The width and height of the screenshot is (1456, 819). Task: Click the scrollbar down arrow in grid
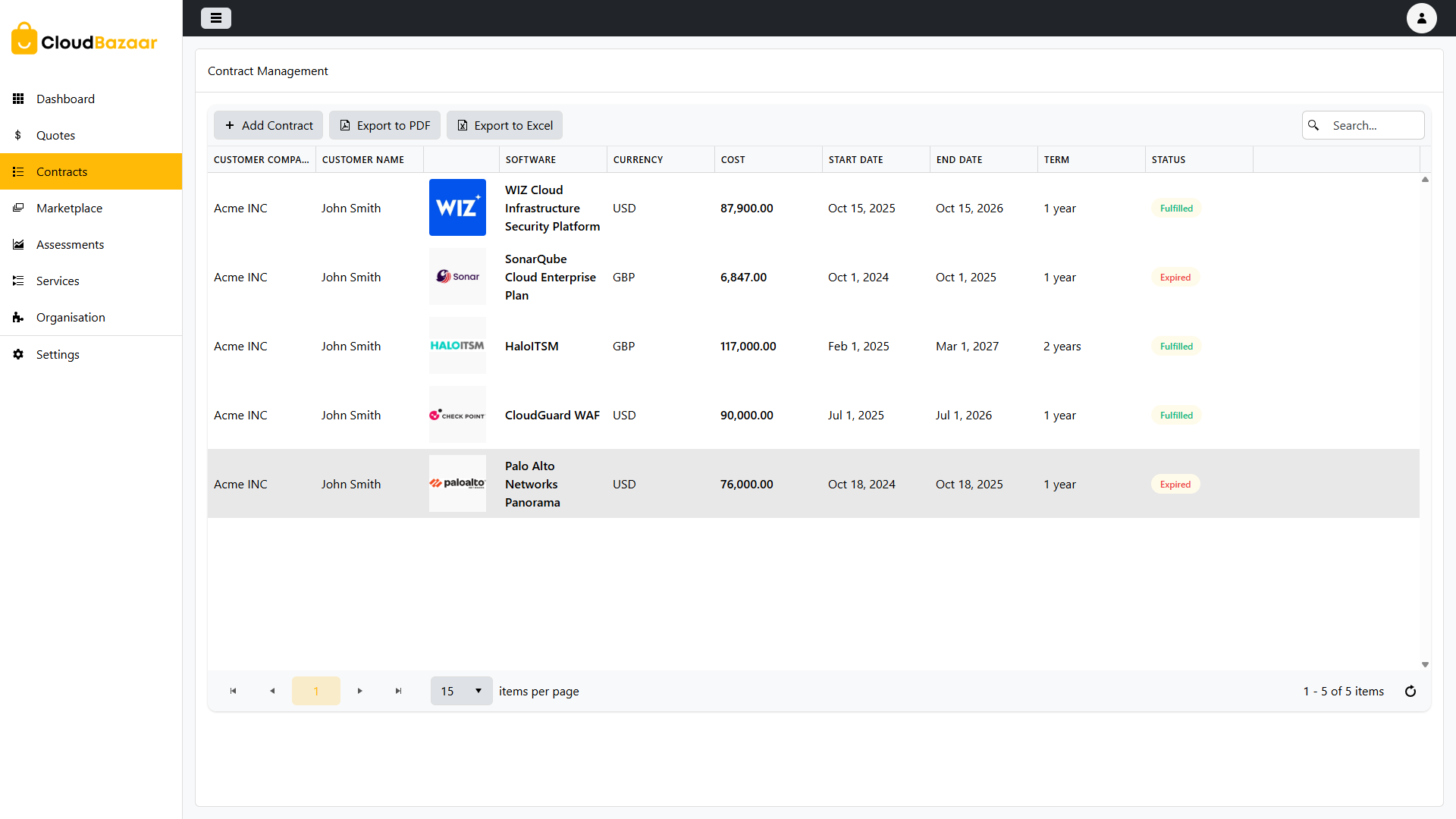pos(1425,664)
